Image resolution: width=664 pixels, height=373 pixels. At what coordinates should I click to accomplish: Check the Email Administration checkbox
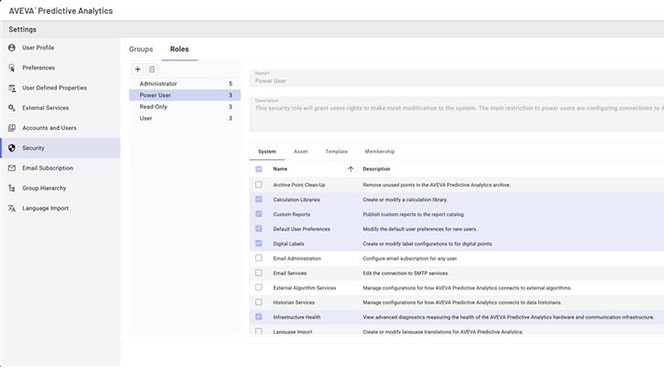coord(259,258)
